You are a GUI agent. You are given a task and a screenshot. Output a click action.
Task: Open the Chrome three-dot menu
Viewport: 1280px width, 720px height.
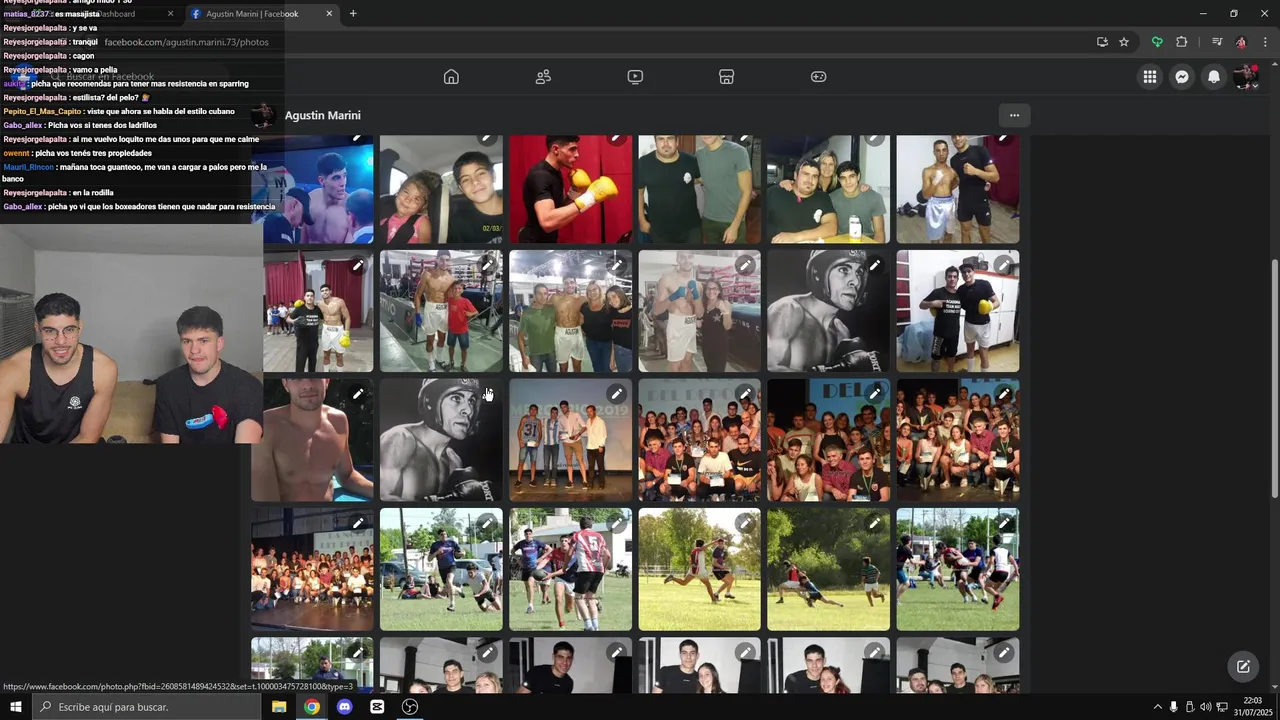pyautogui.click(x=1265, y=42)
